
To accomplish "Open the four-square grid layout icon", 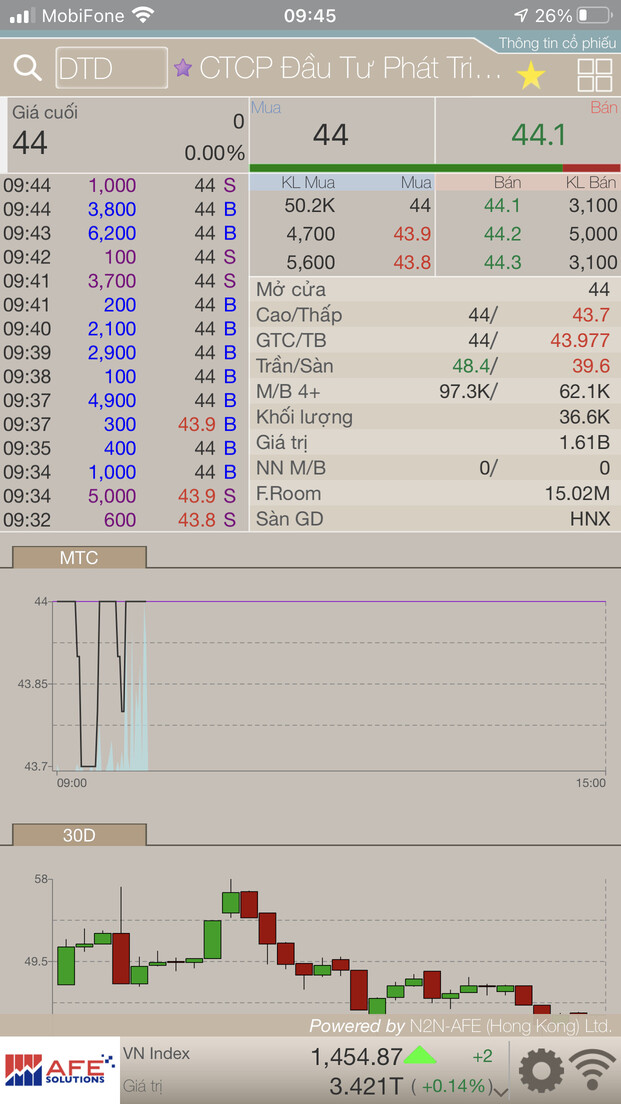I will 595,75.
